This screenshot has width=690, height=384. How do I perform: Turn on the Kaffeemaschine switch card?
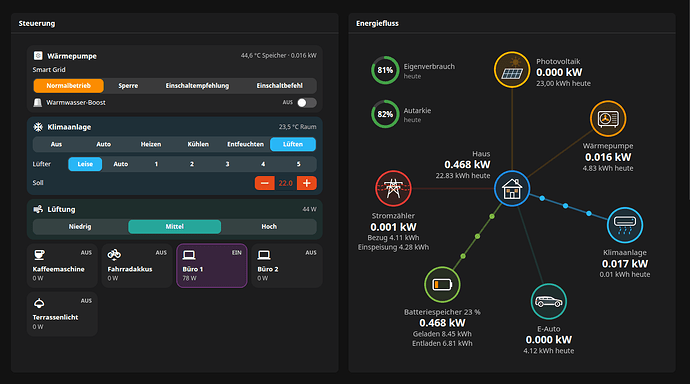(62, 266)
